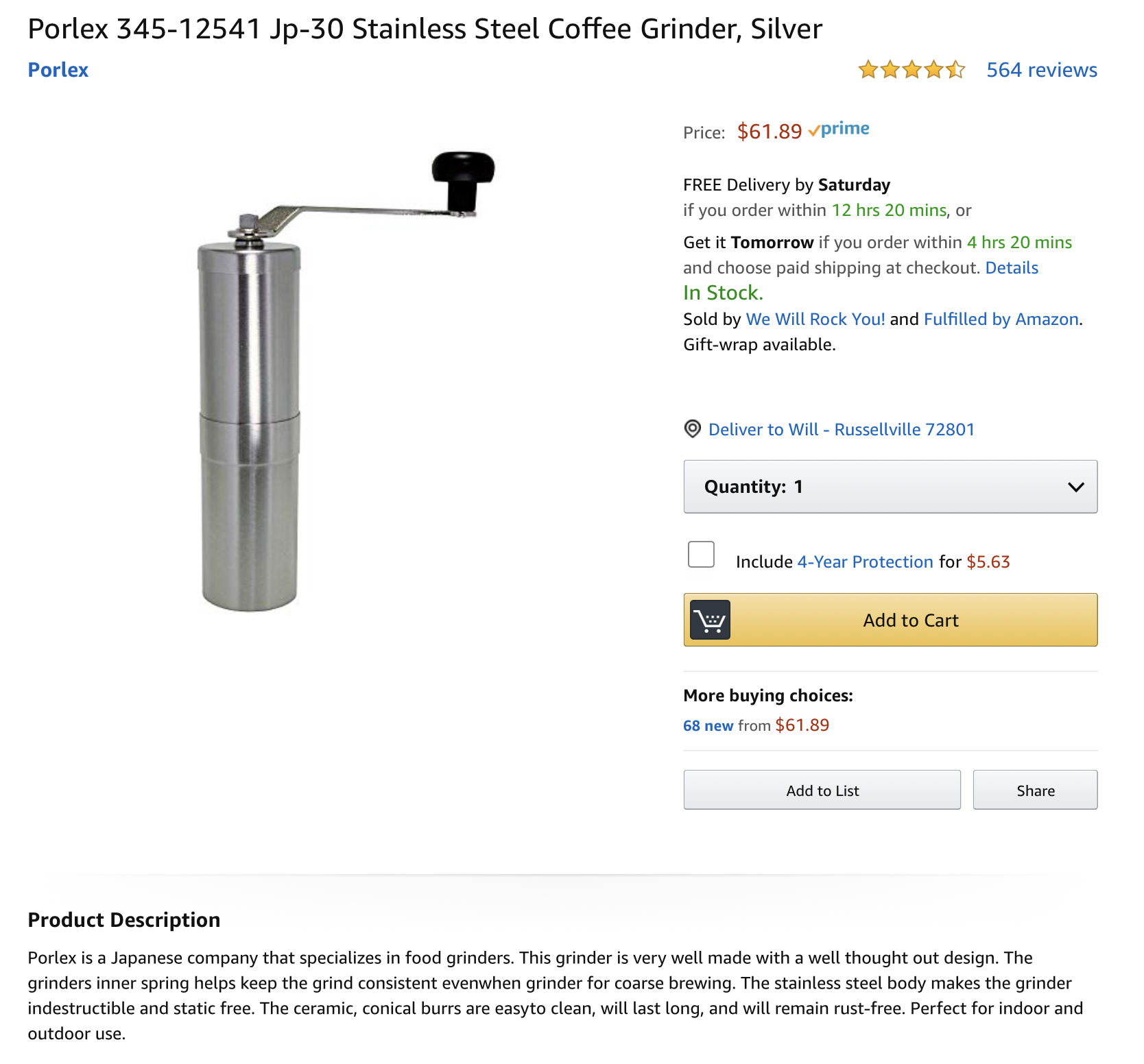Click the Quantity dropdown chevron arrow

point(1075,487)
